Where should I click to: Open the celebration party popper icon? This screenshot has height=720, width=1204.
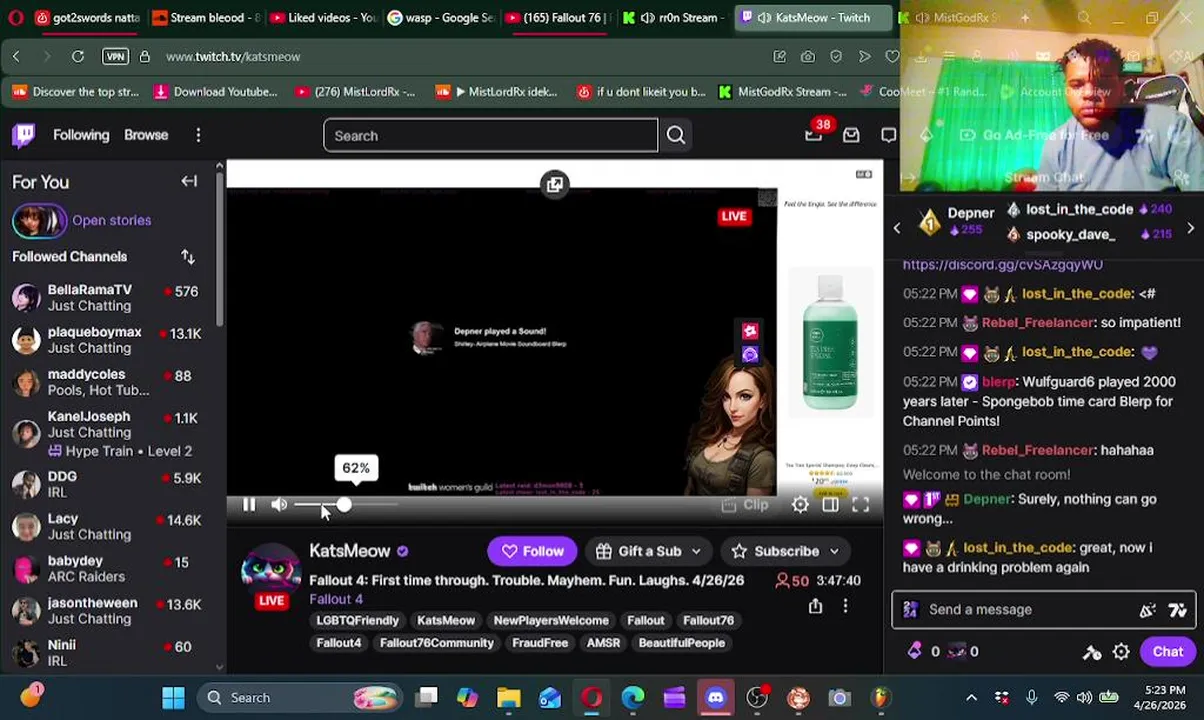click(x=1148, y=610)
